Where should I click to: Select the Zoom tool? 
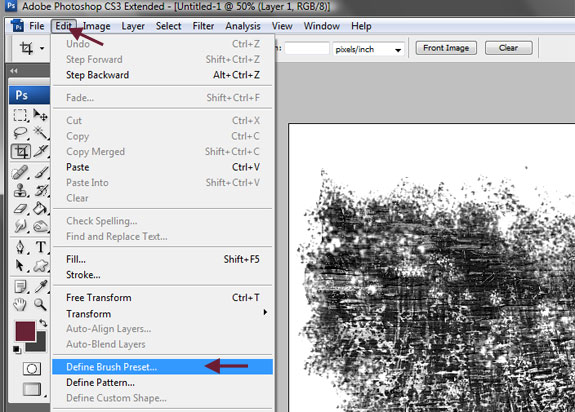(41, 304)
